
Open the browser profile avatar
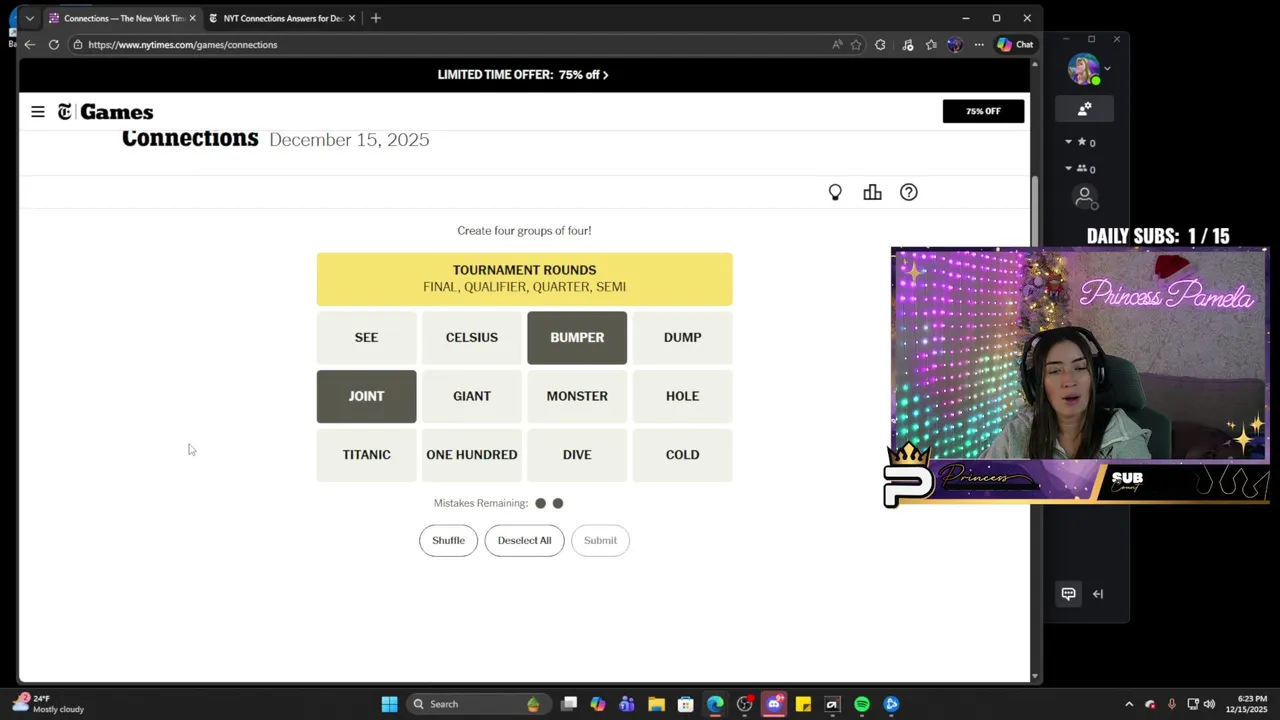tap(954, 44)
